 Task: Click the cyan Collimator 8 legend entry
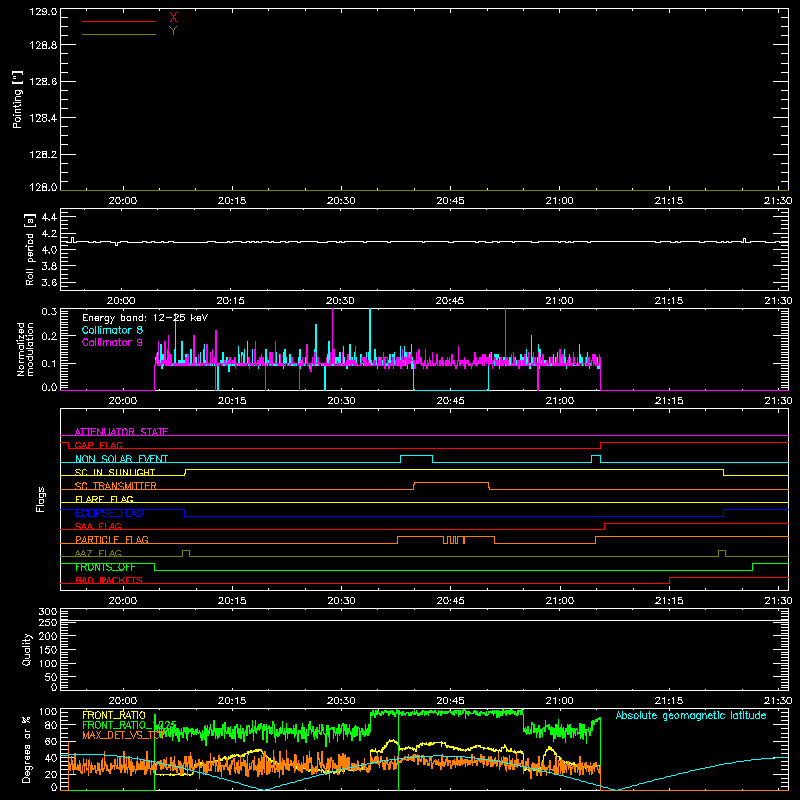112,330
